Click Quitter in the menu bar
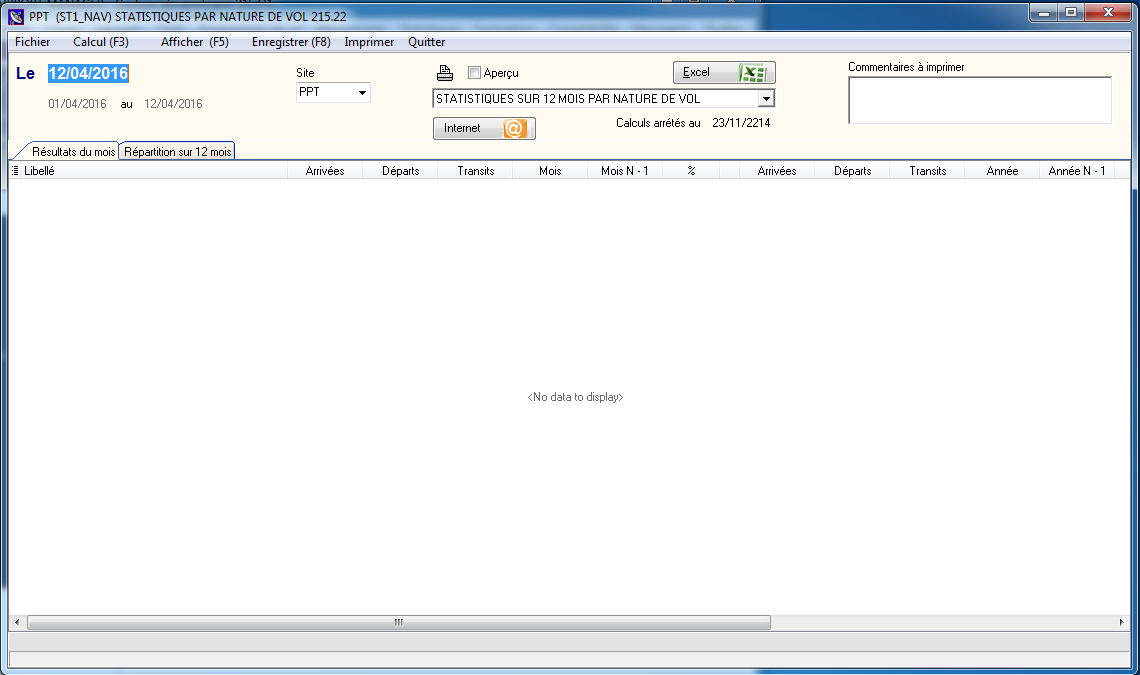Viewport: 1140px width, 675px height. 427,42
